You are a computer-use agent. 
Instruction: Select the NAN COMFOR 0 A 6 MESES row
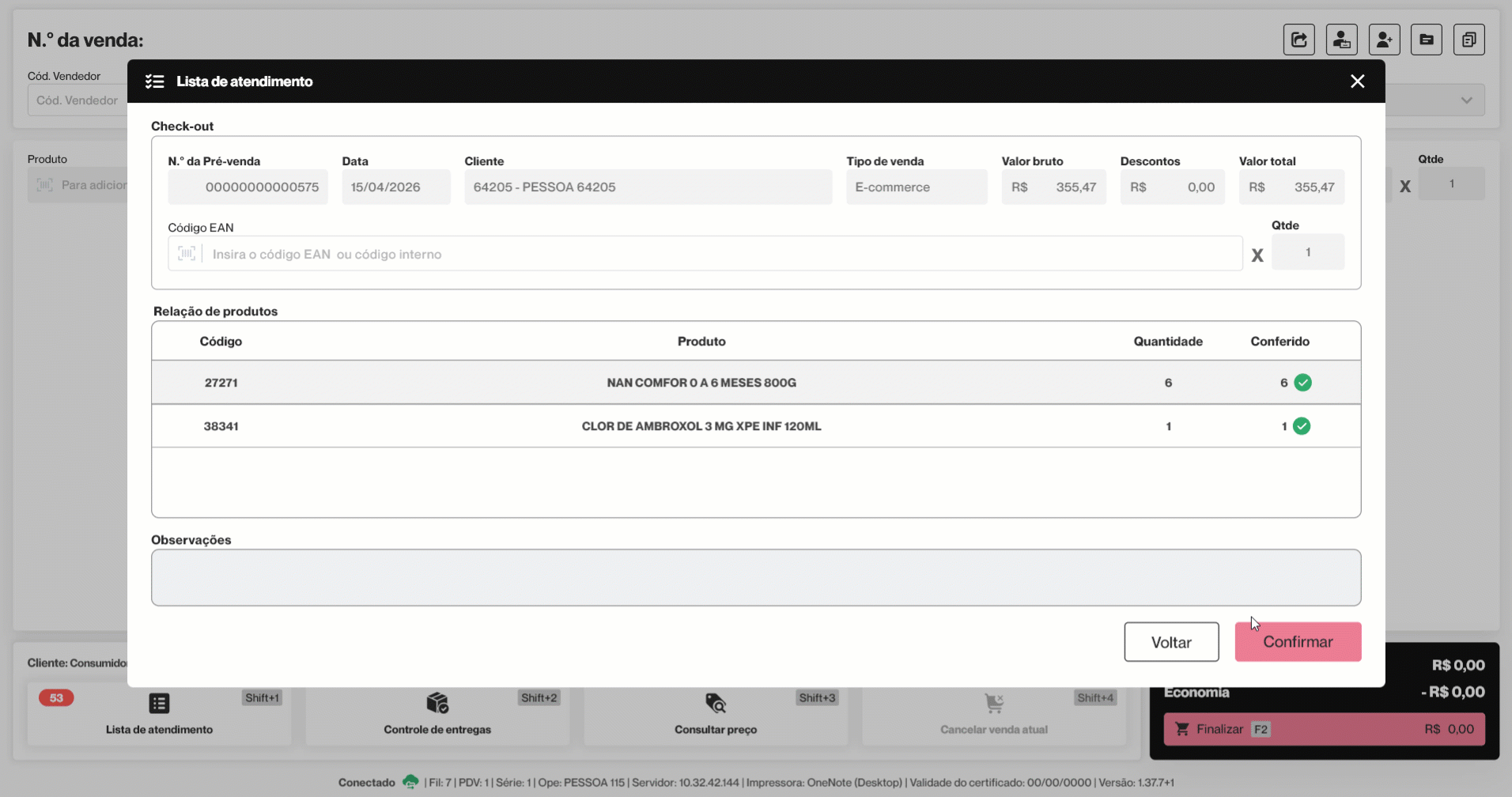click(x=756, y=383)
